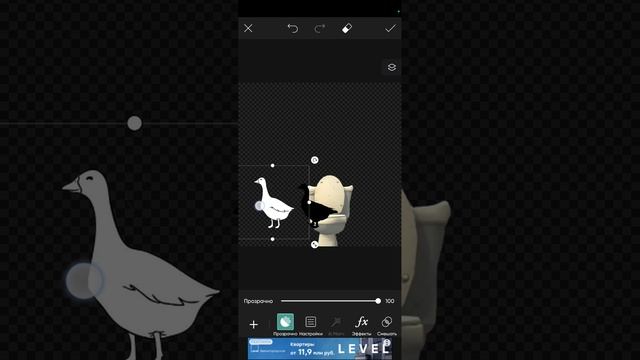
Task: Select the dimmed magic wand tool
Action: click(x=336, y=325)
